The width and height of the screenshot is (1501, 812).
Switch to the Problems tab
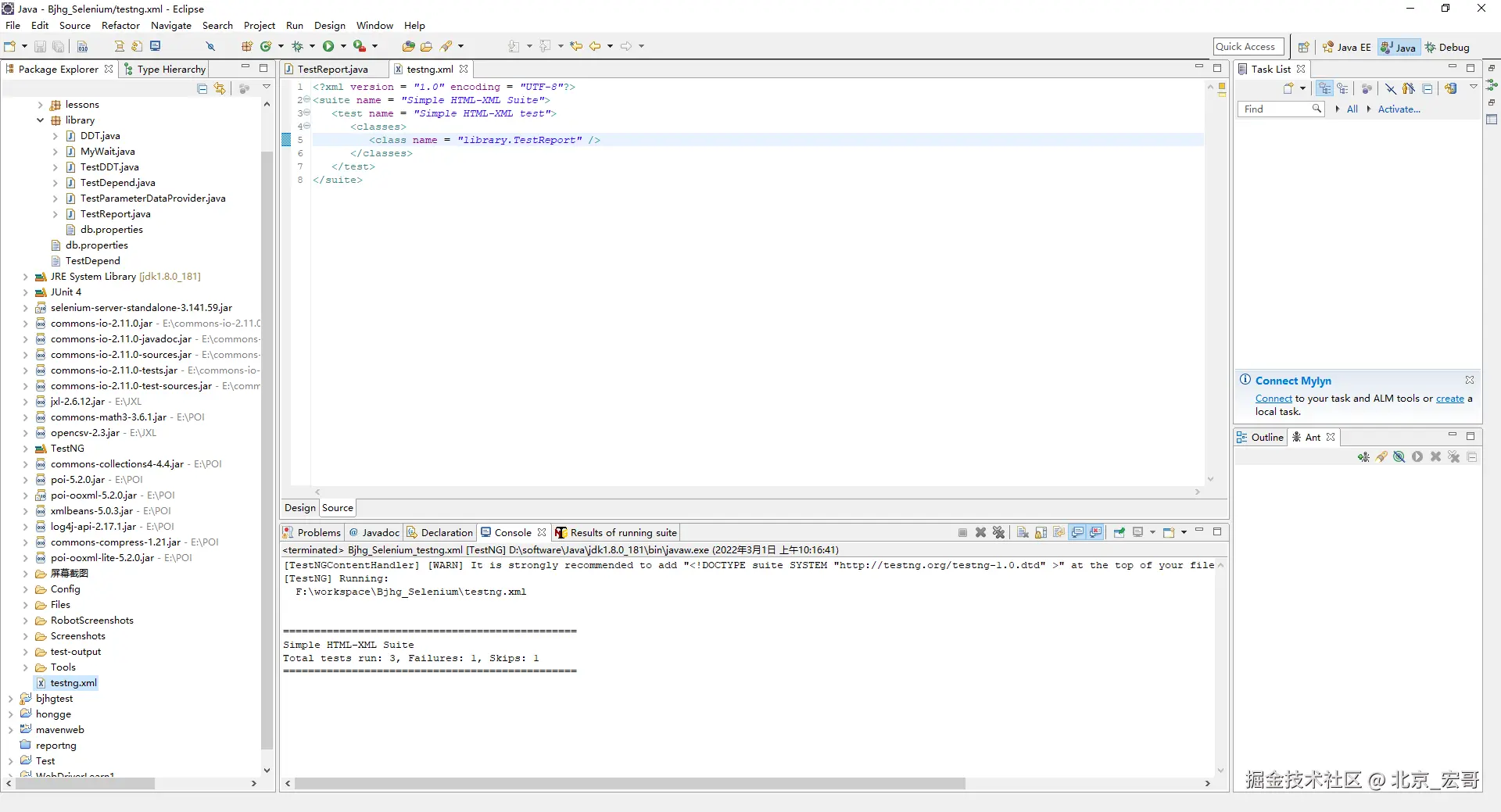tap(312, 533)
